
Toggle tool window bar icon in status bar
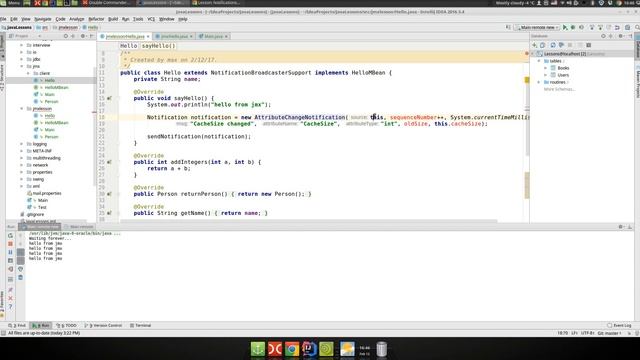pyautogui.click(x=3, y=333)
